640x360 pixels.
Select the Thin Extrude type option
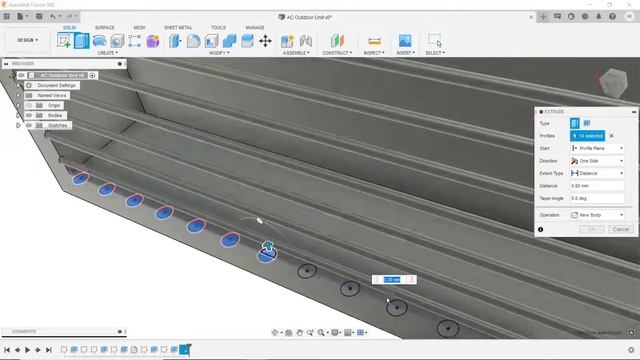(587, 123)
